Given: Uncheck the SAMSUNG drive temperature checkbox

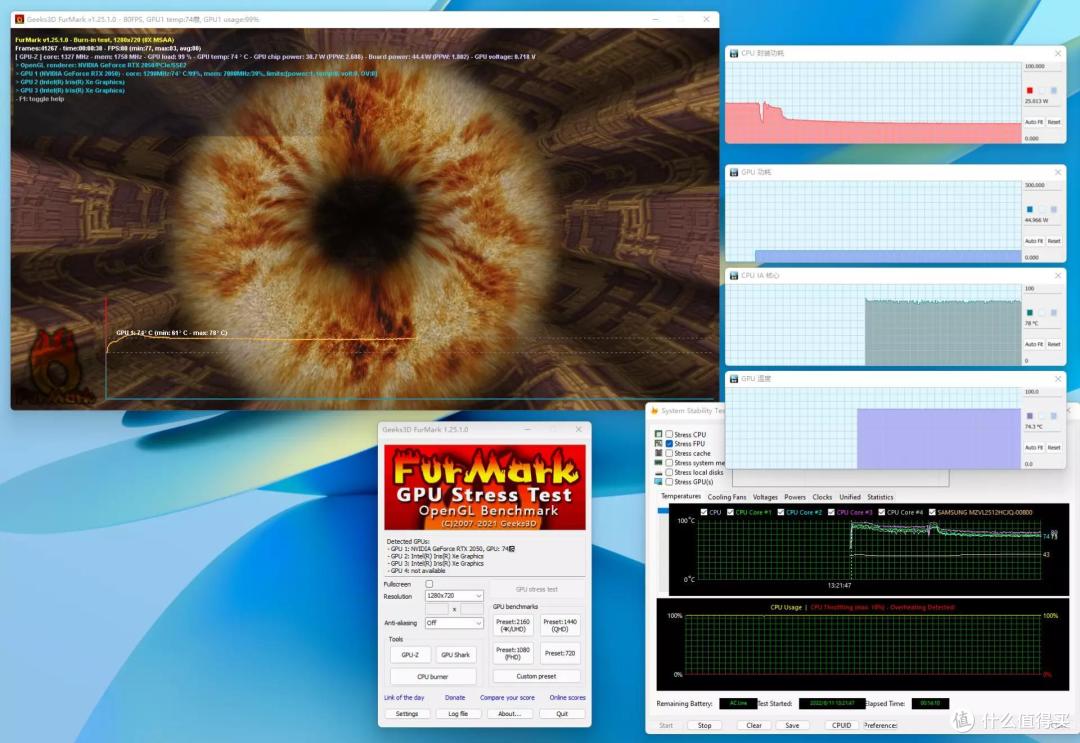Looking at the screenshot, I should point(932,512).
